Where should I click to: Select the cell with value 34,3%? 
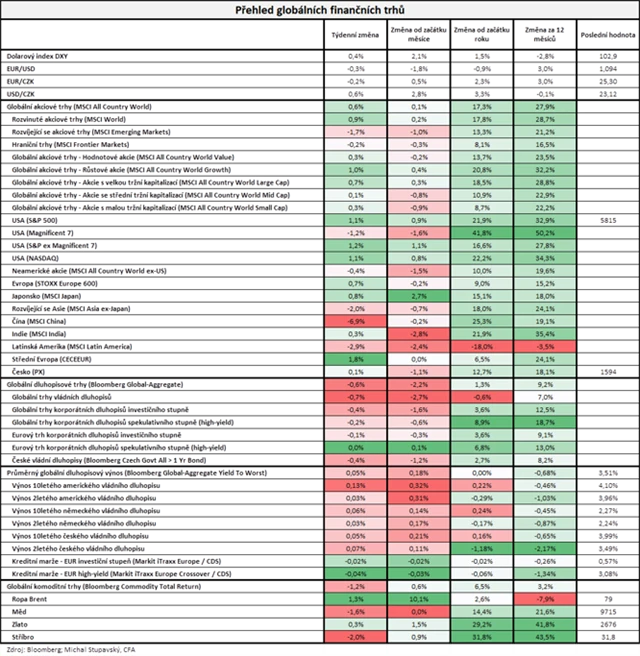546,257
